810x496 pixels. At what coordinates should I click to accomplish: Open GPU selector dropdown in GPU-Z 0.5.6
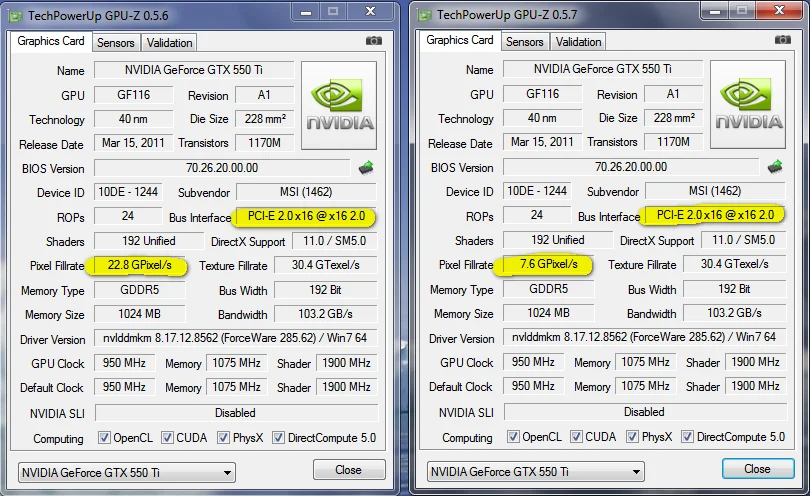[x=127, y=473]
